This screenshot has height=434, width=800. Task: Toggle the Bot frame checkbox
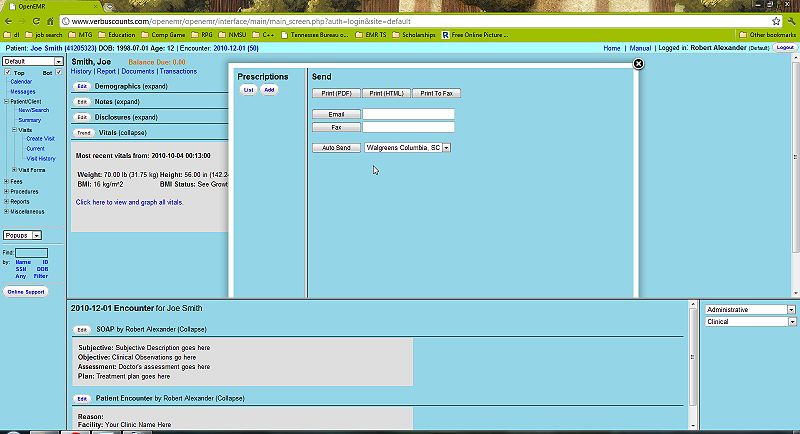tap(59, 73)
